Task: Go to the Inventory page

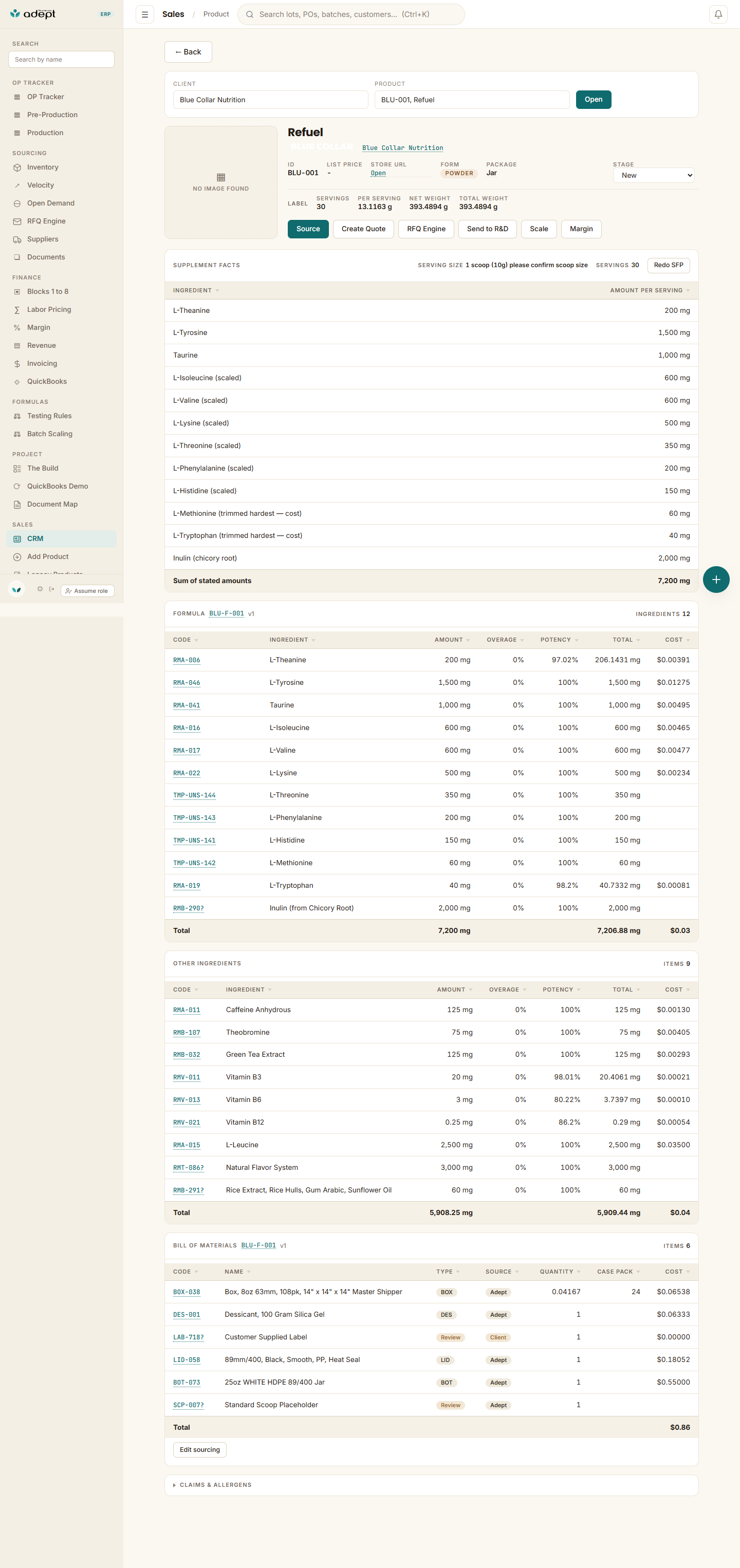Action: (x=61, y=167)
